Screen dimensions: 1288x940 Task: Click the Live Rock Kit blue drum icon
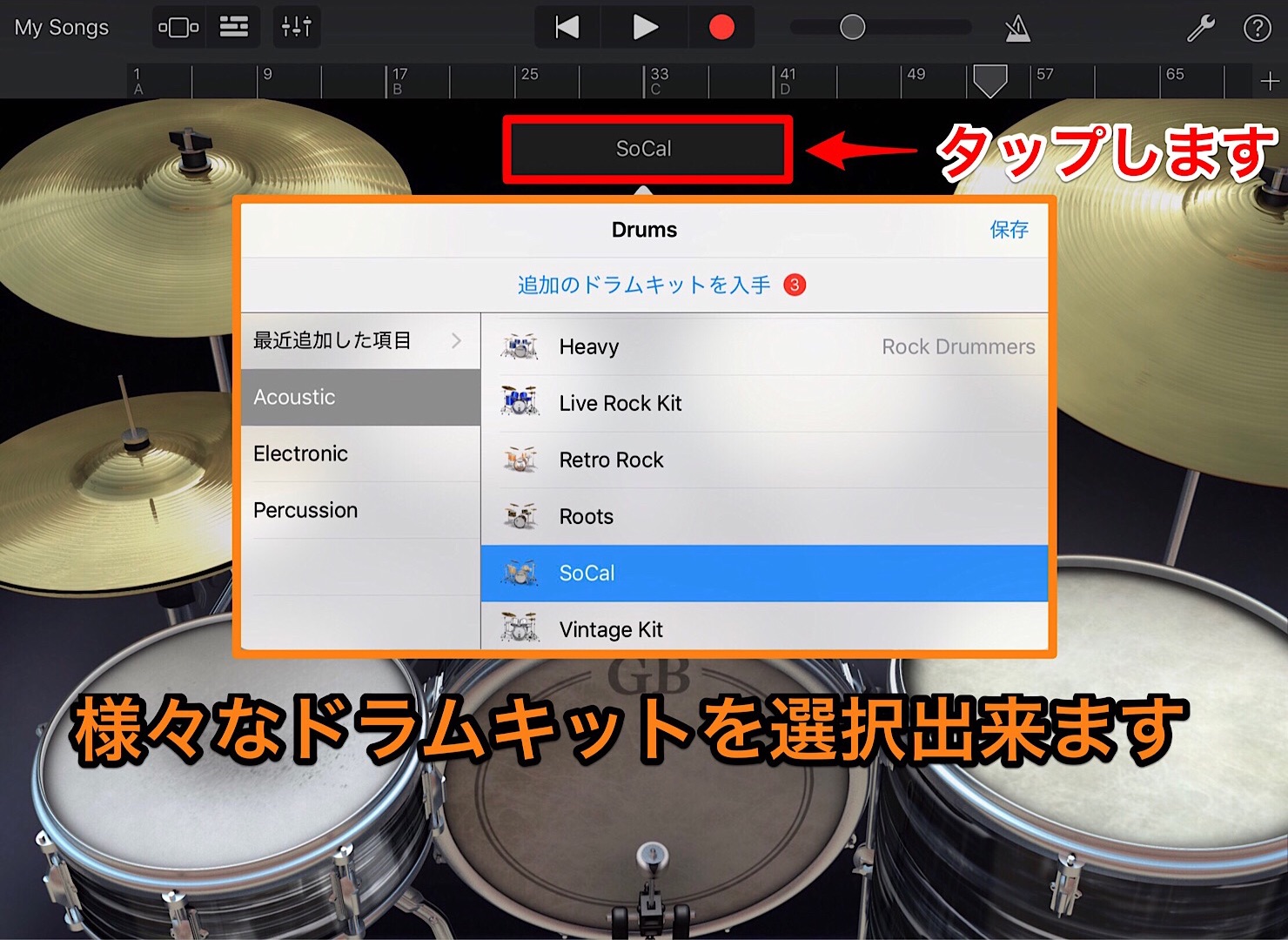point(520,402)
